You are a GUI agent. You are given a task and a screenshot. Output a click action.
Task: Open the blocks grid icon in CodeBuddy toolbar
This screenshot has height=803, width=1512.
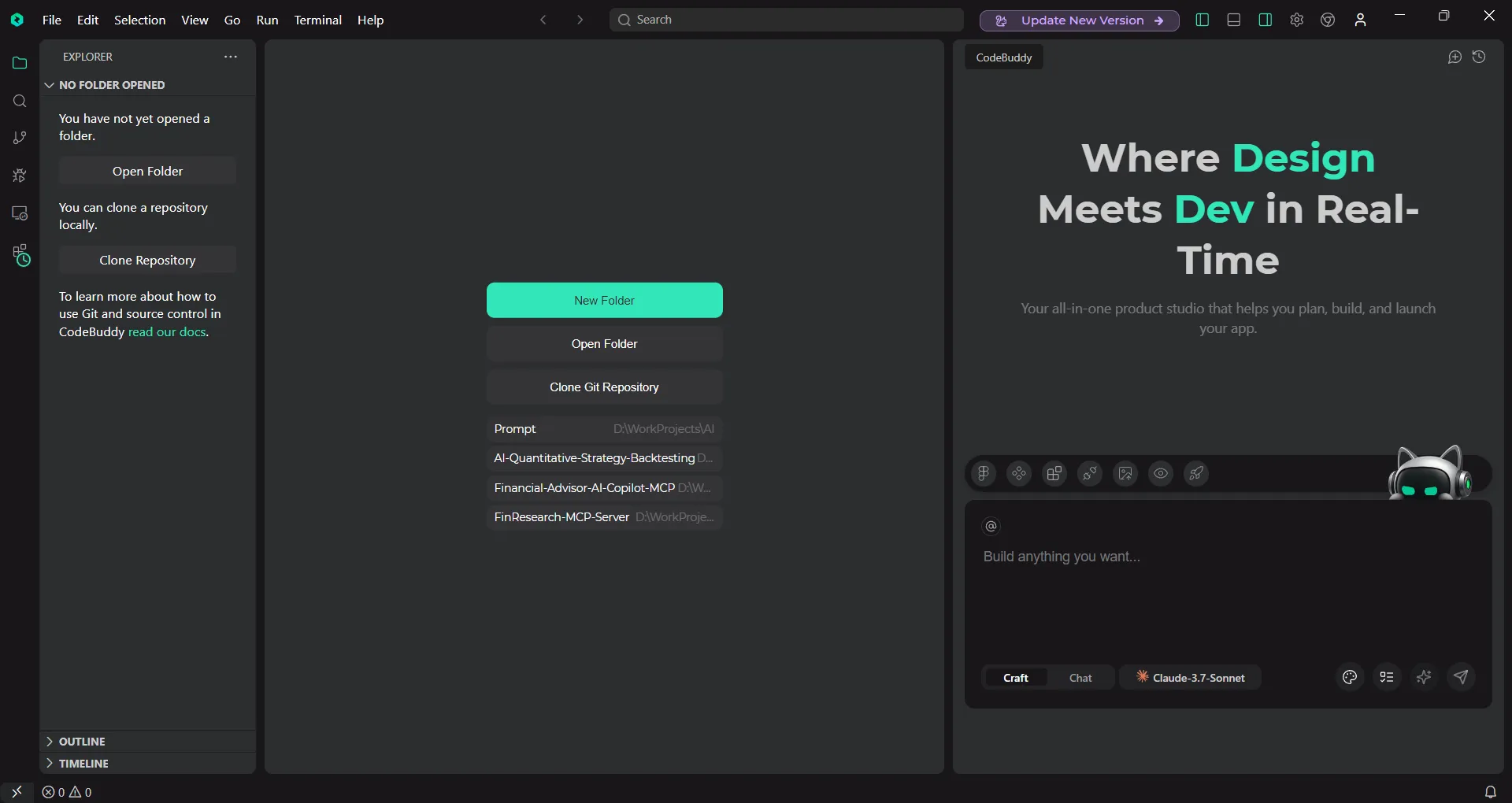click(1054, 473)
